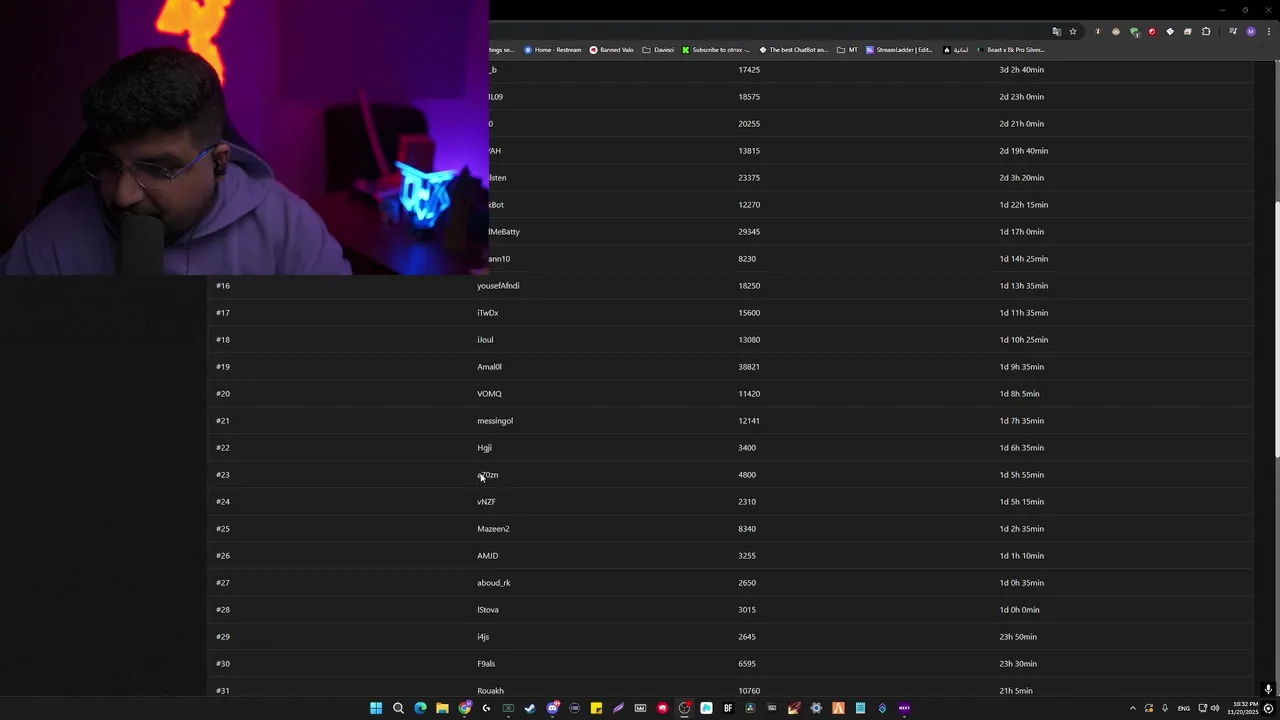Show hidden tray icons chevron
This screenshot has height=720, width=1280.
pyautogui.click(x=1133, y=708)
